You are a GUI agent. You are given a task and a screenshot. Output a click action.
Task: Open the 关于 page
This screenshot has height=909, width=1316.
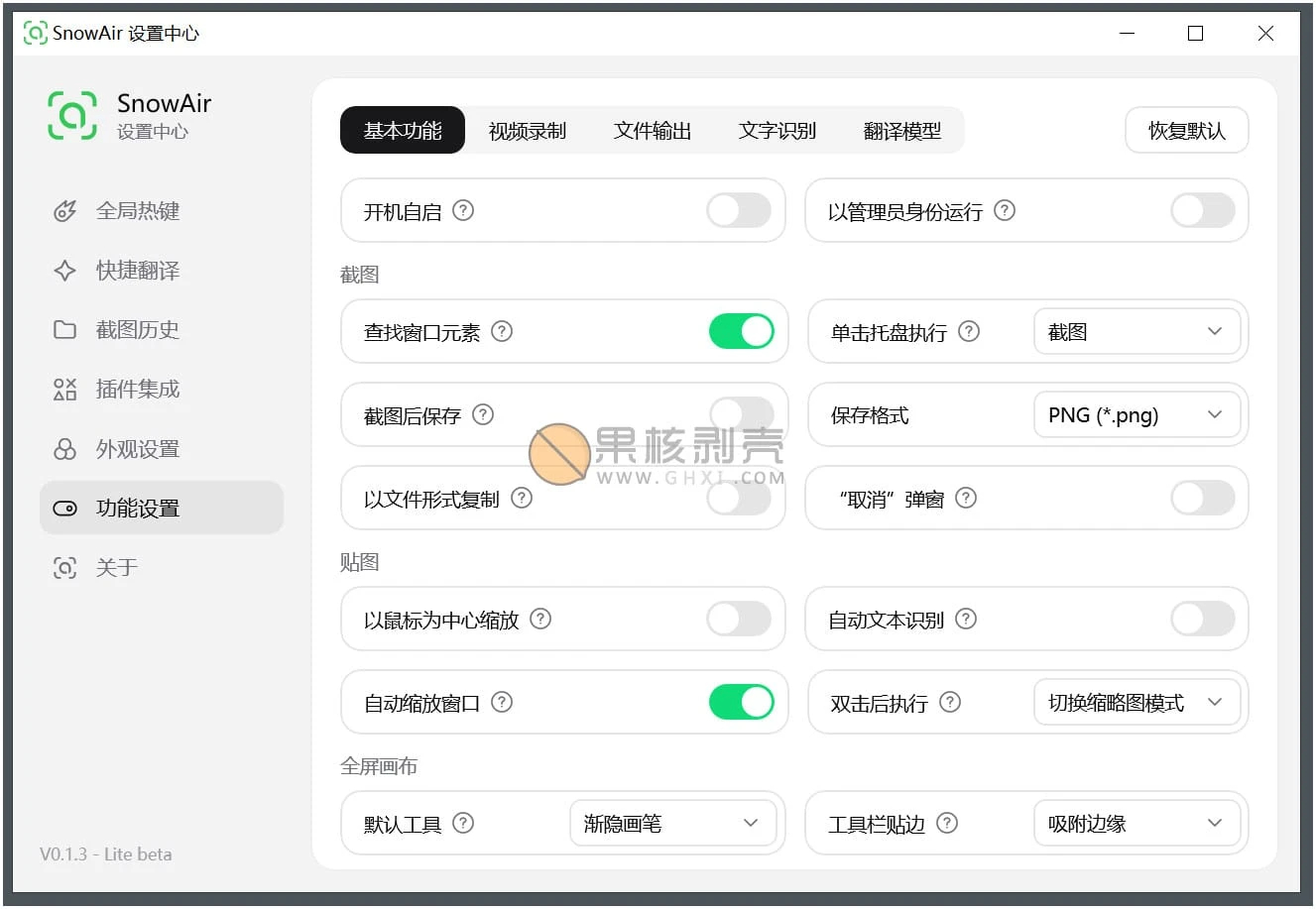[x=162, y=568]
